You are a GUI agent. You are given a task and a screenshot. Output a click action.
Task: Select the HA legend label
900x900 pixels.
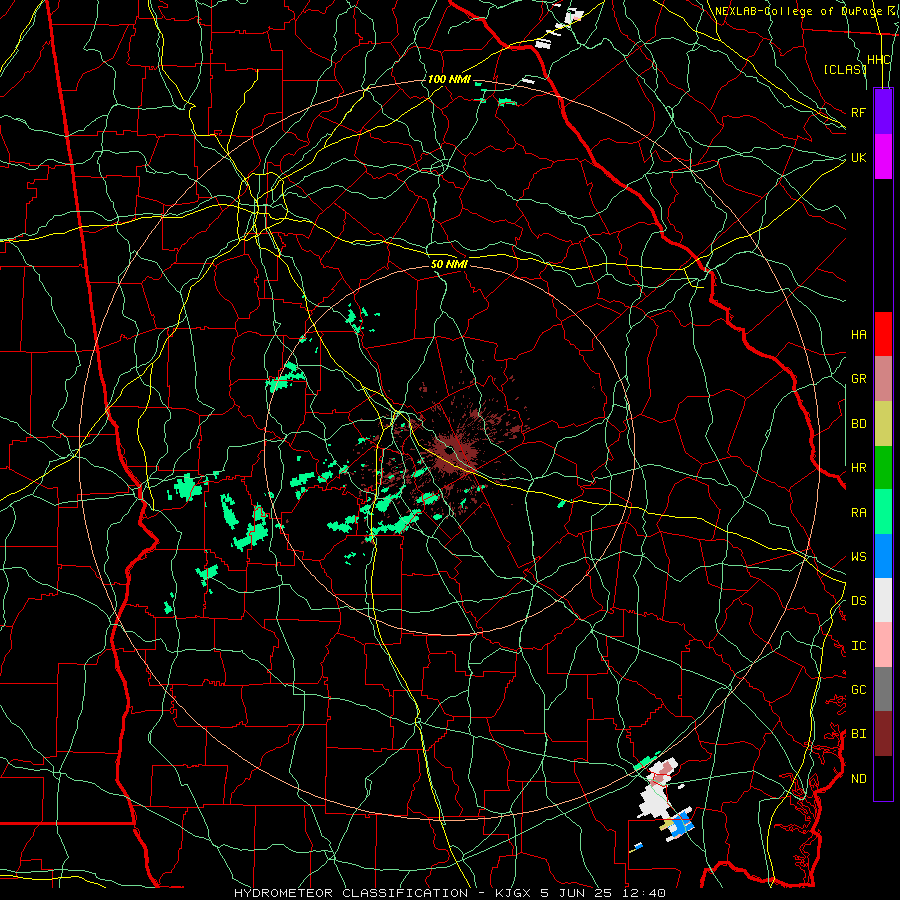pos(858,334)
